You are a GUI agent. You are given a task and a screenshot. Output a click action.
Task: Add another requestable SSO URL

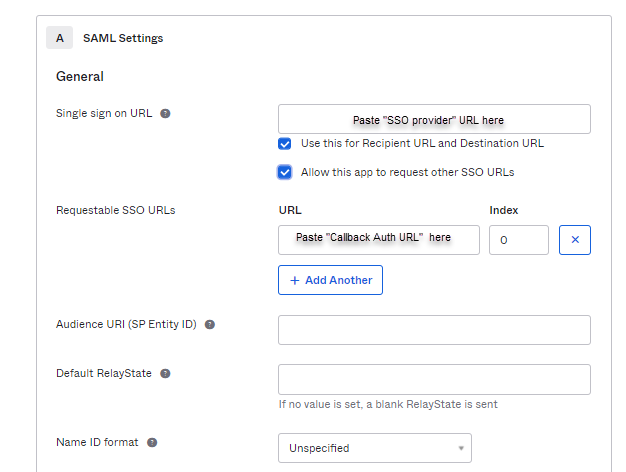click(x=330, y=280)
